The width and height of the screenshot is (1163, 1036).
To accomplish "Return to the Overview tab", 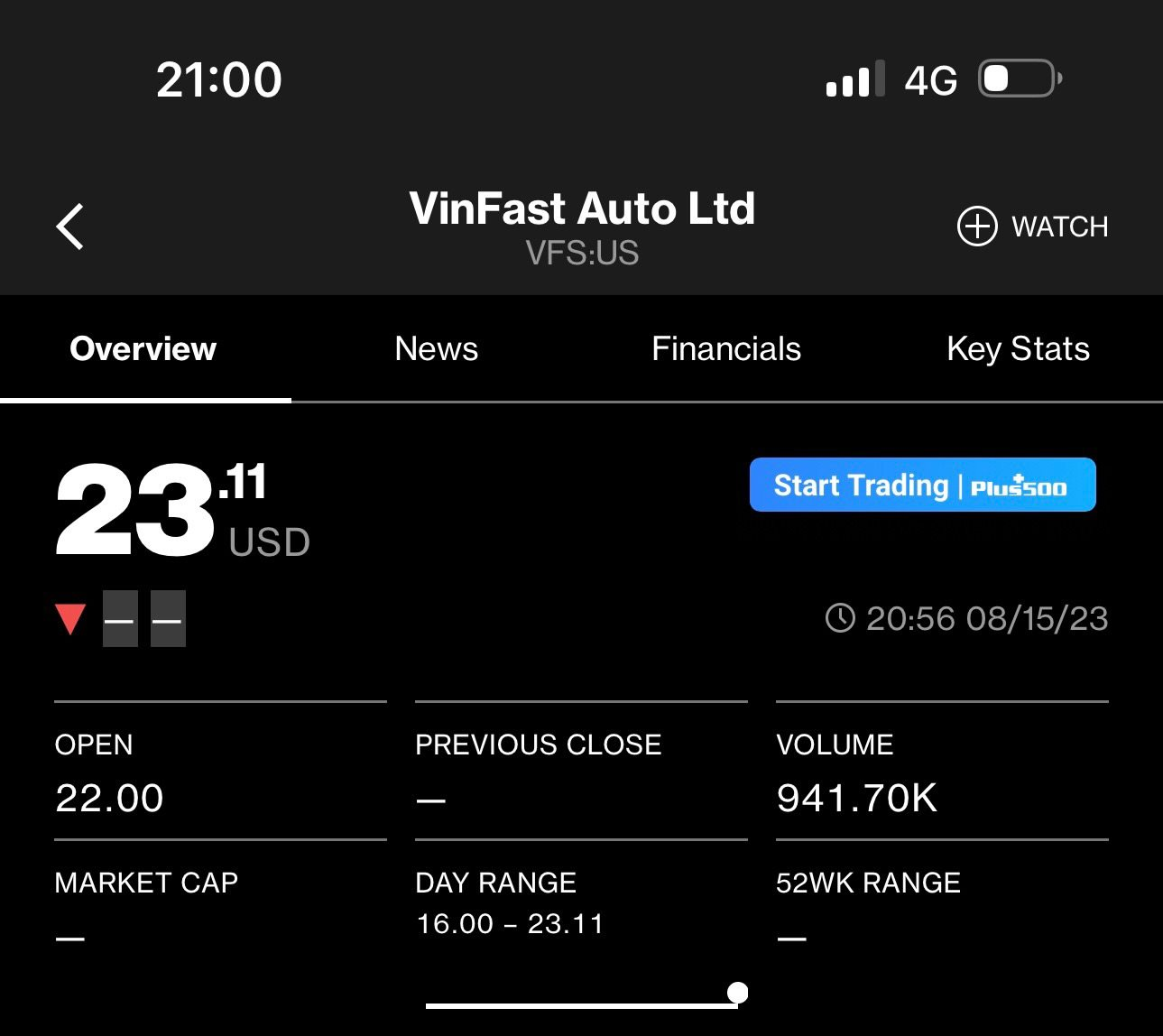I will [143, 348].
